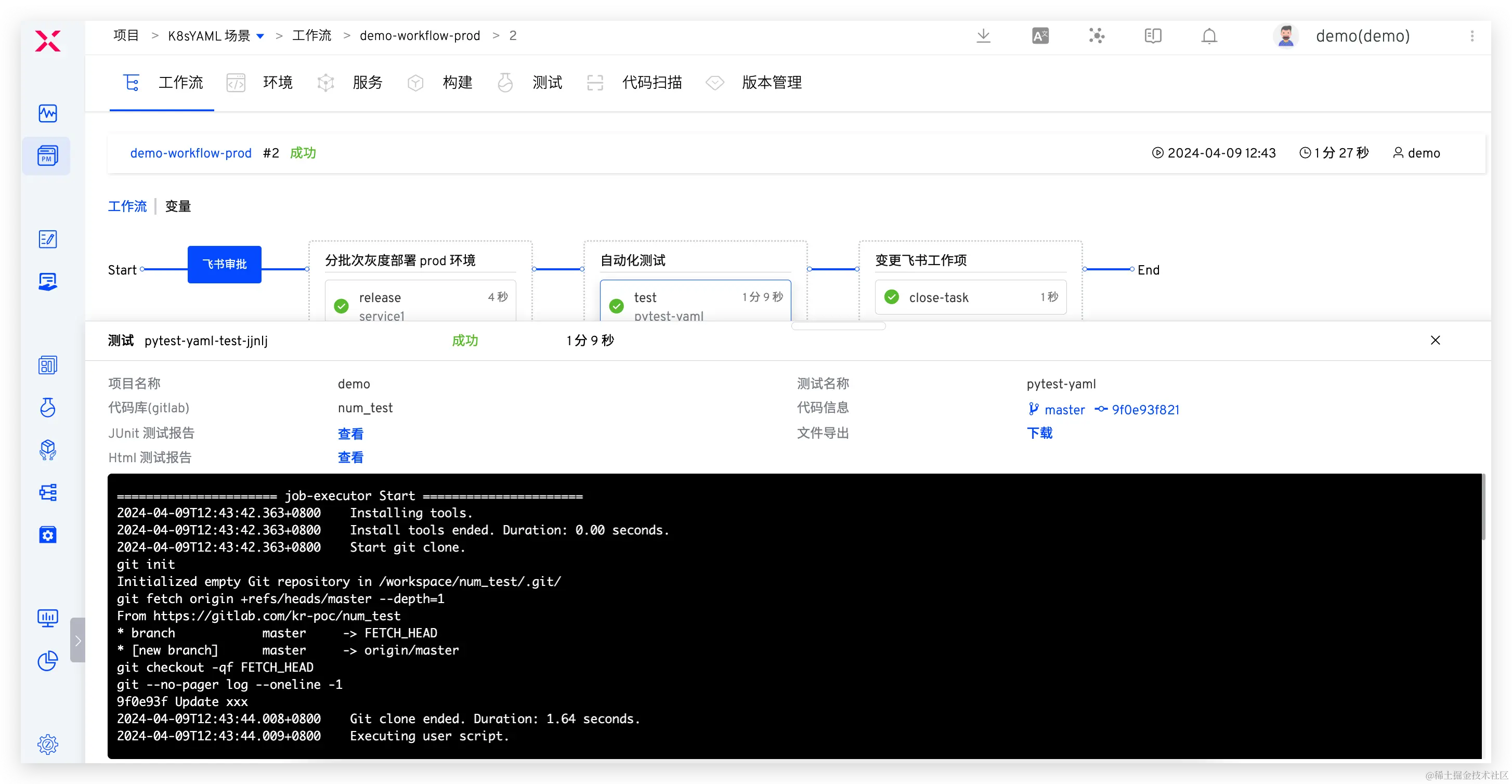Switch to the 变量 tab
The width and height of the screenshot is (1512, 784).
click(178, 206)
